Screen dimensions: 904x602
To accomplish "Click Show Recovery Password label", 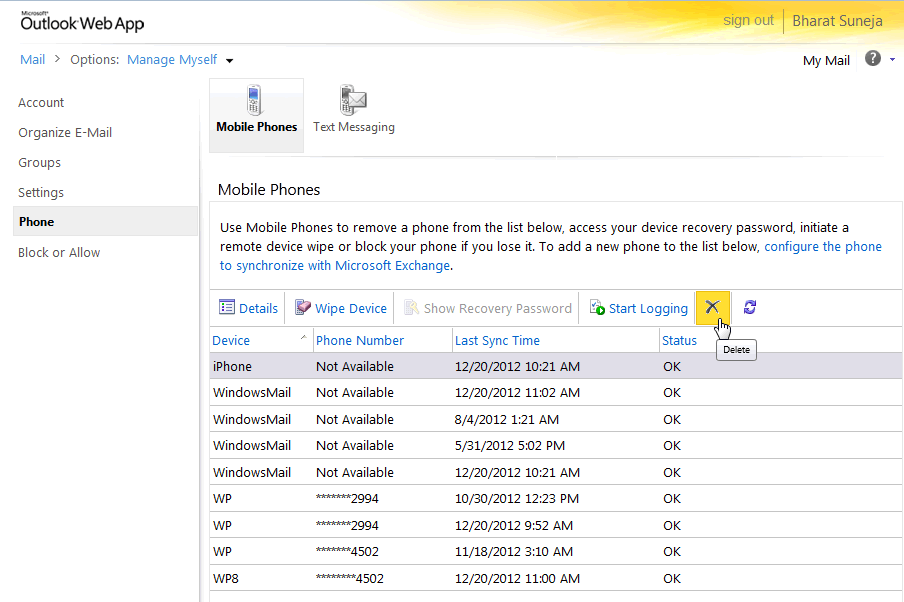I will [x=498, y=308].
